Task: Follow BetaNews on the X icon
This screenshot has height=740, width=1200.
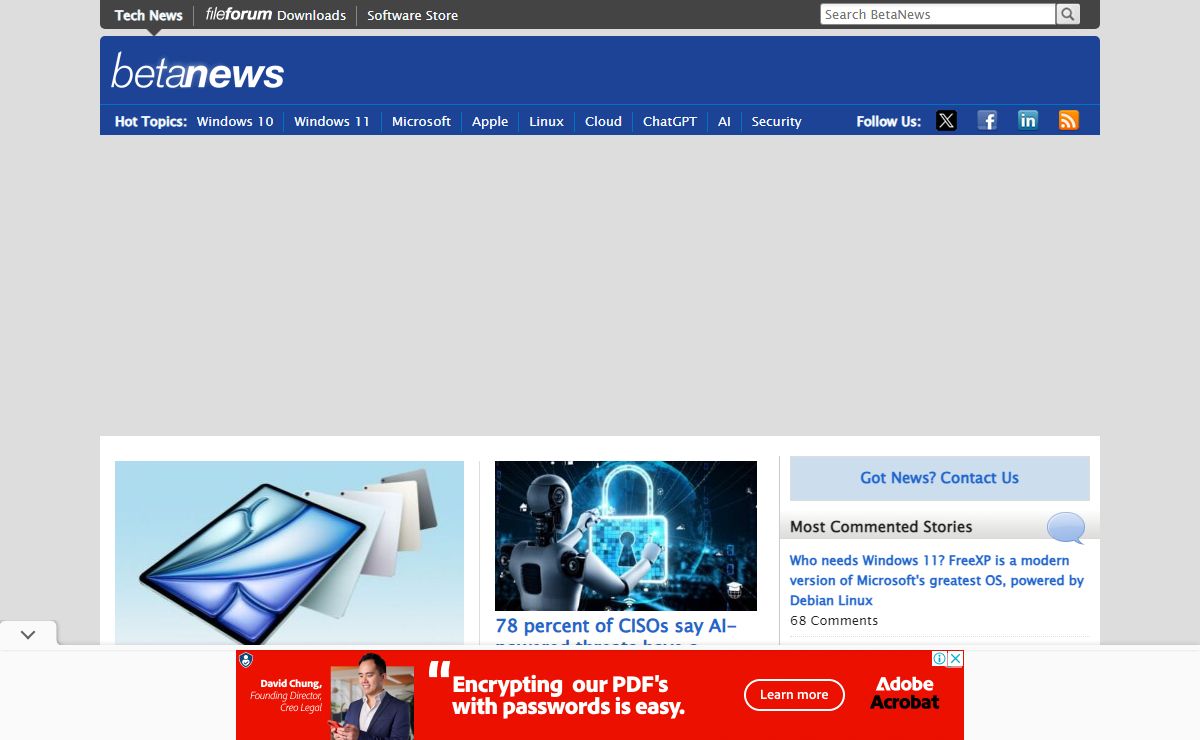Action: click(946, 120)
